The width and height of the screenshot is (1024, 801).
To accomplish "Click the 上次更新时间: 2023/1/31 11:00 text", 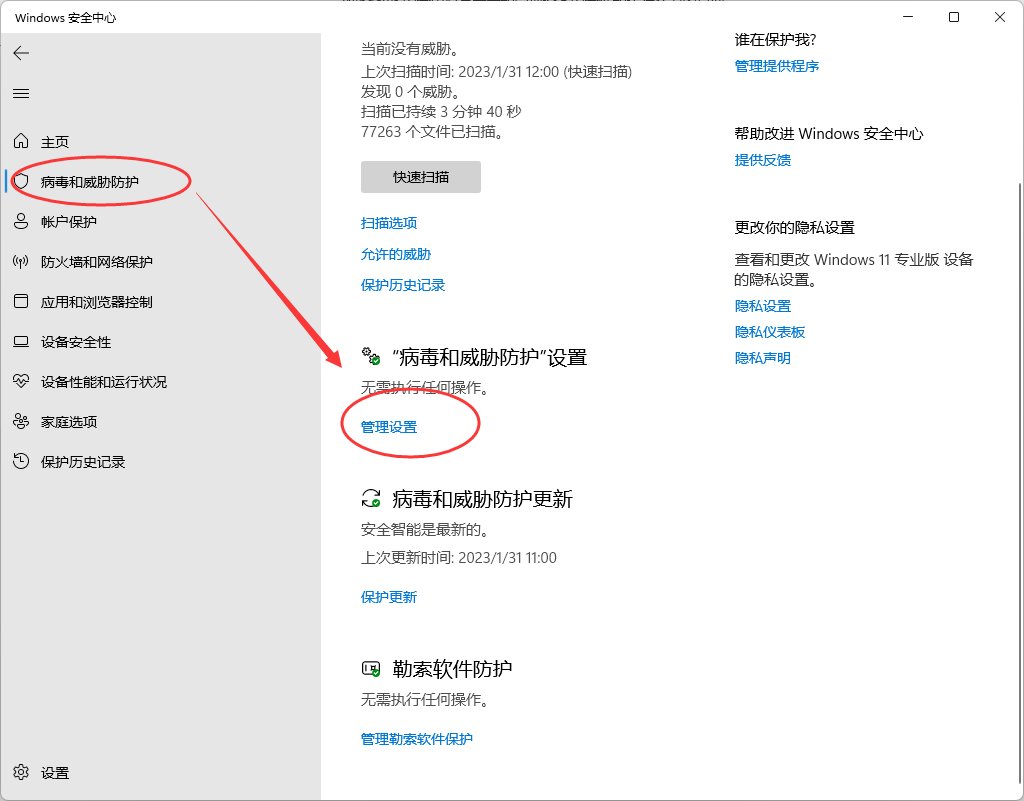I will point(459,558).
